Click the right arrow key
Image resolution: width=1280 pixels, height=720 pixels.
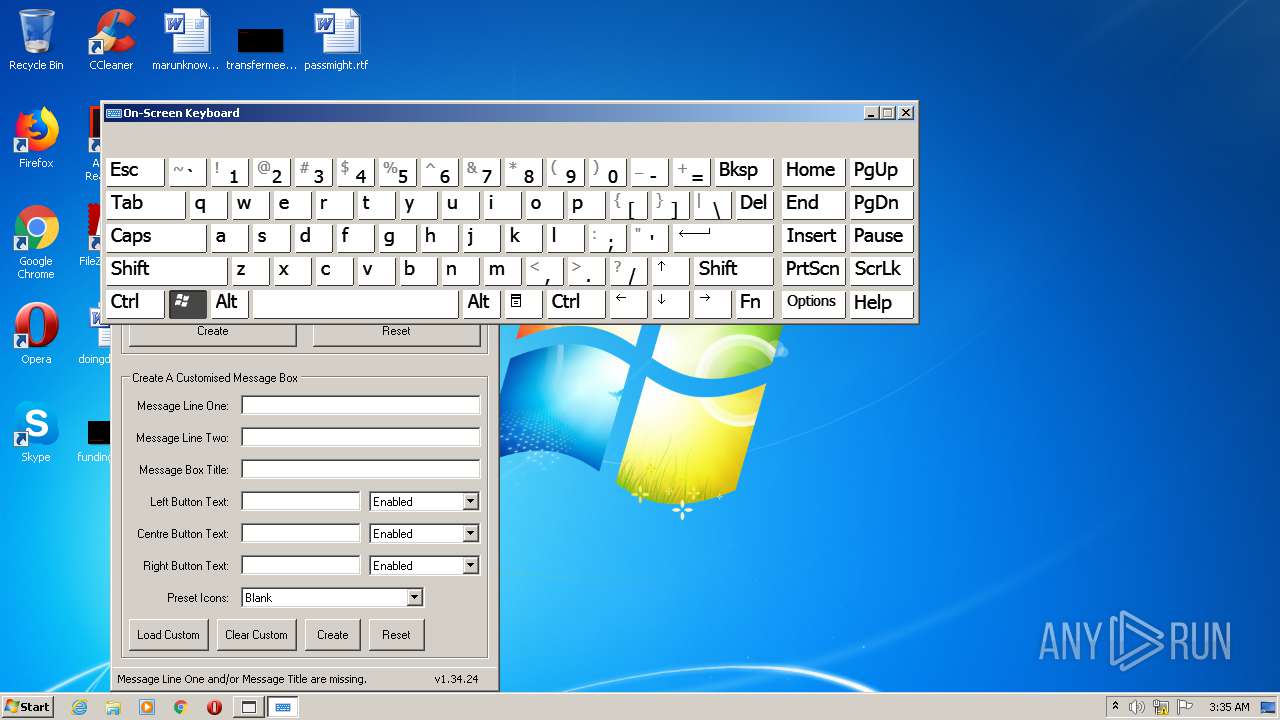tap(711, 303)
